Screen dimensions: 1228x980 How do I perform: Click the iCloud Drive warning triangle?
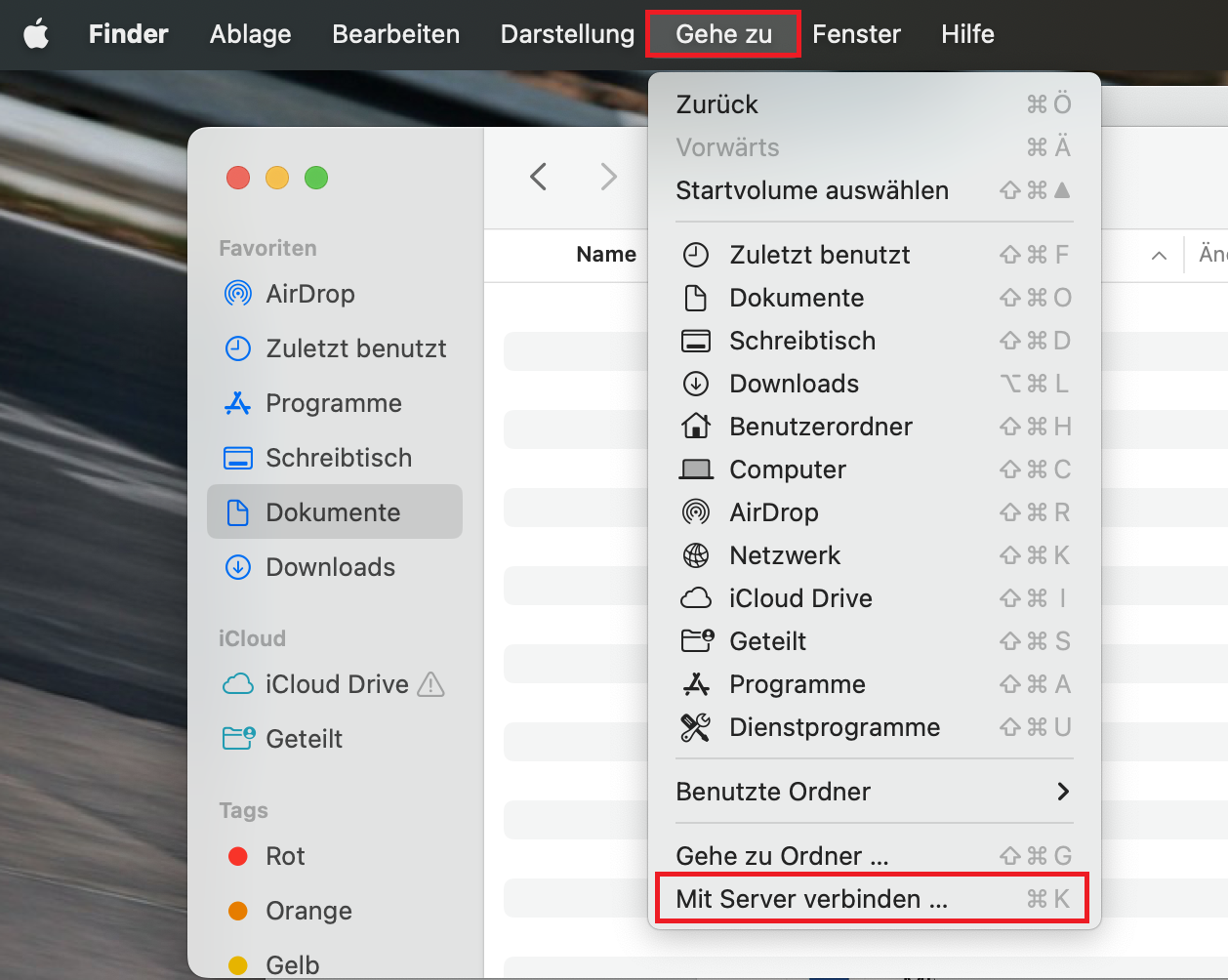(430, 685)
